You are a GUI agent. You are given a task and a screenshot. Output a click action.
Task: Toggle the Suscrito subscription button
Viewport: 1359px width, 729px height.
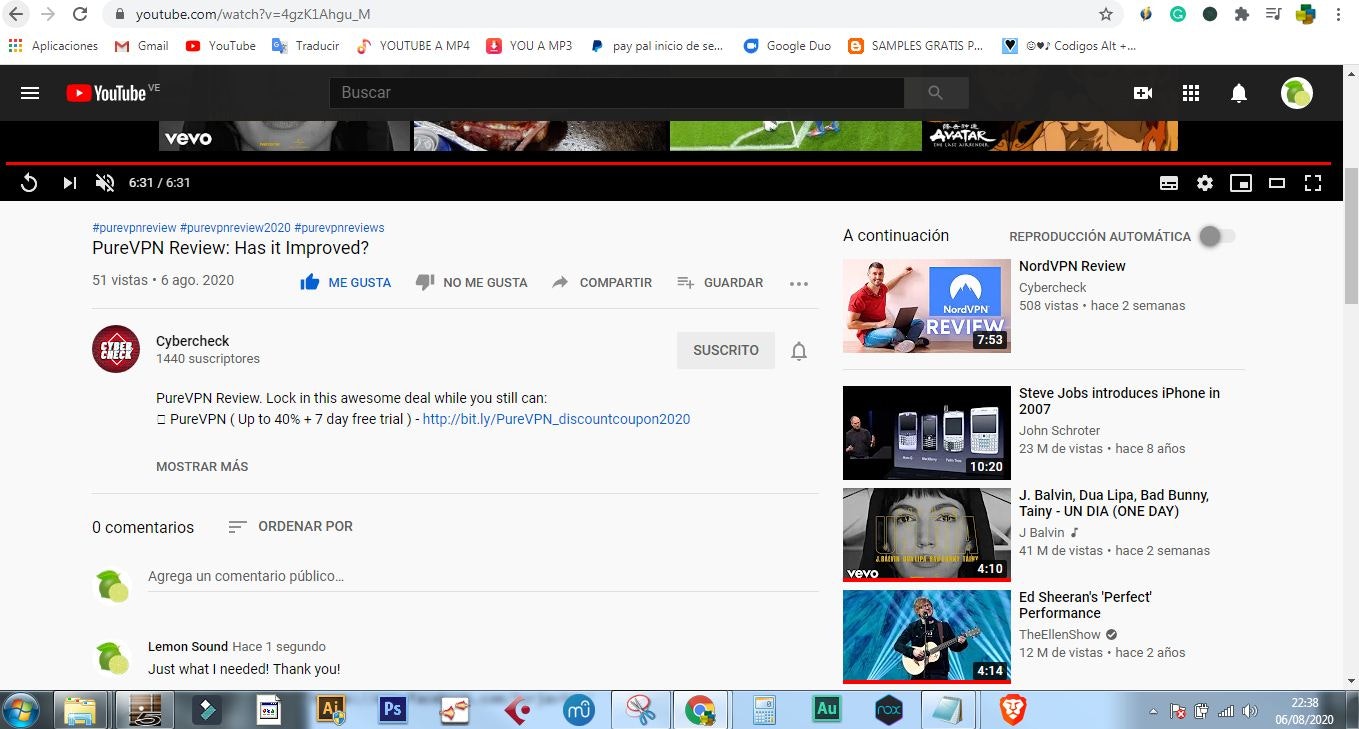tap(726, 350)
